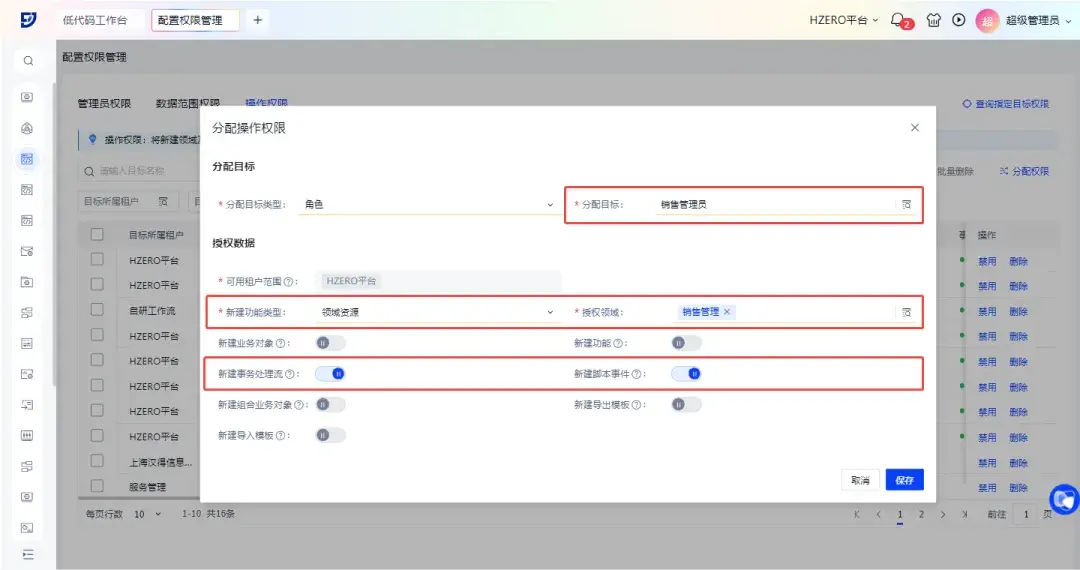Go to previous page arrow in pagination
Screen dimensions: 1080x570
(878, 514)
